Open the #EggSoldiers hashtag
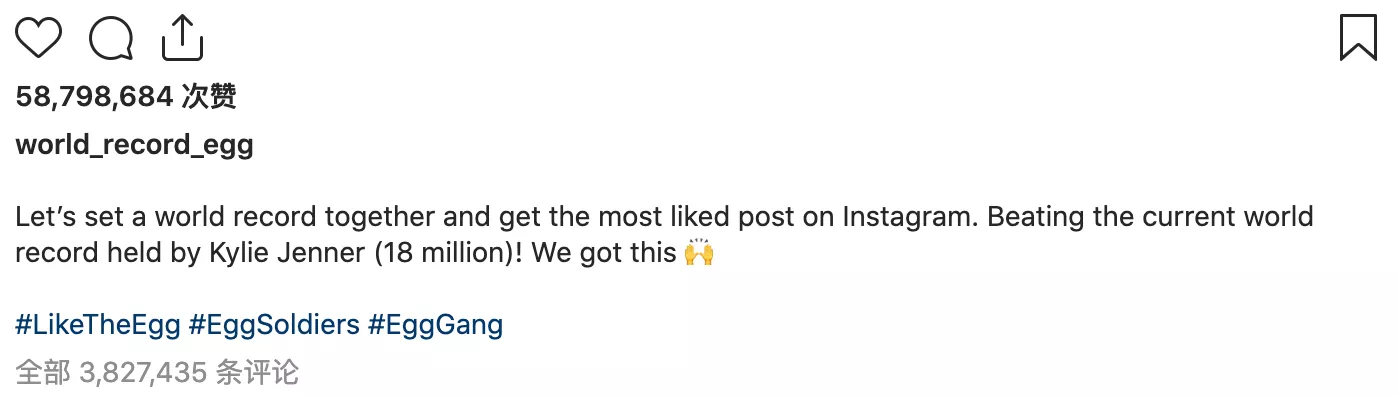The width and height of the screenshot is (1398, 396). point(274,325)
